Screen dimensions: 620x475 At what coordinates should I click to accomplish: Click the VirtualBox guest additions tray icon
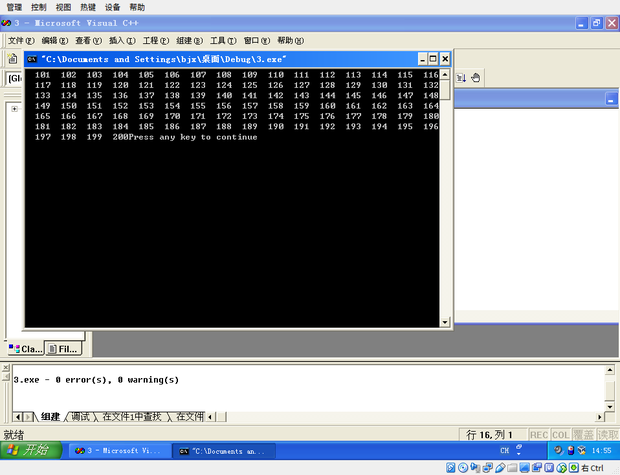tap(582, 450)
